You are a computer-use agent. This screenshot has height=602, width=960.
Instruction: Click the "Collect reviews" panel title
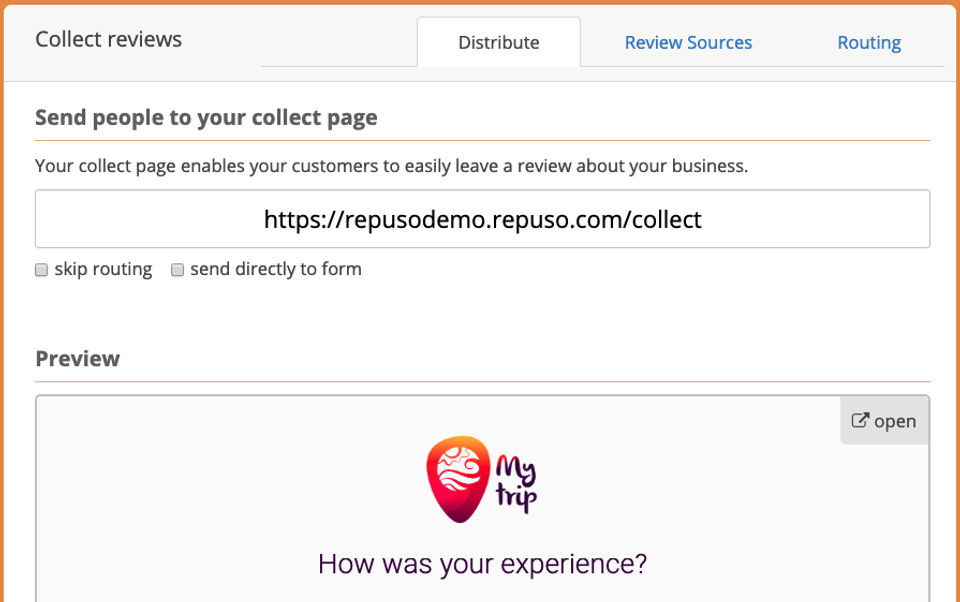tap(108, 40)
